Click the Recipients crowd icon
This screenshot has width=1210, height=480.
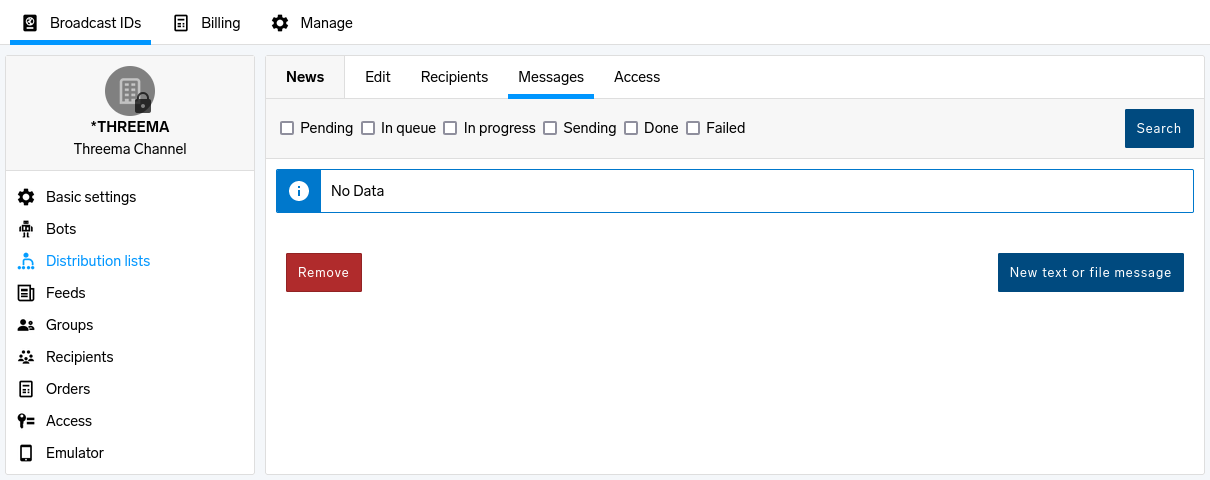point(26,357)
